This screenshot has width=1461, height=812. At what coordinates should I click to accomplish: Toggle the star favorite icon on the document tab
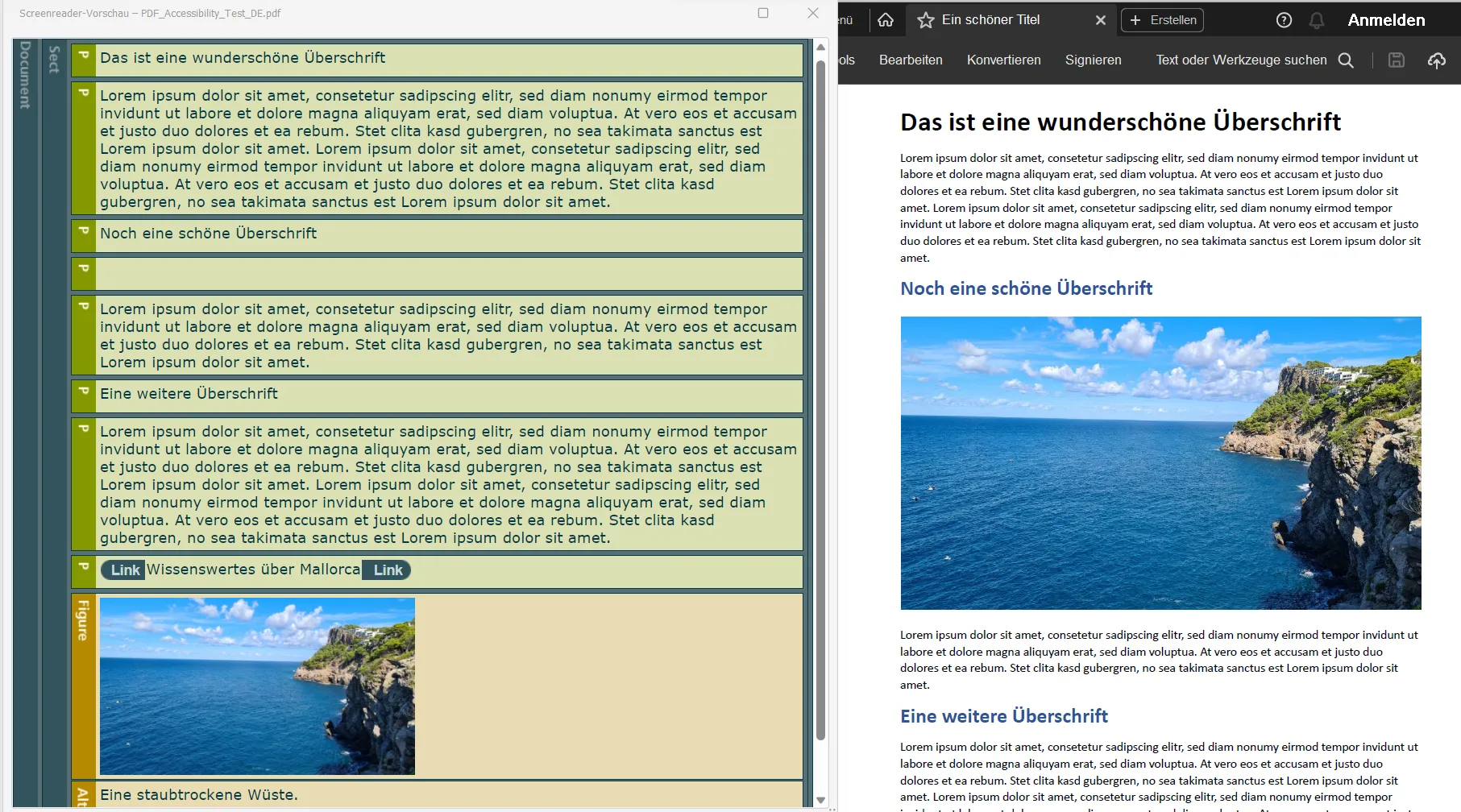tap(924, 20)
